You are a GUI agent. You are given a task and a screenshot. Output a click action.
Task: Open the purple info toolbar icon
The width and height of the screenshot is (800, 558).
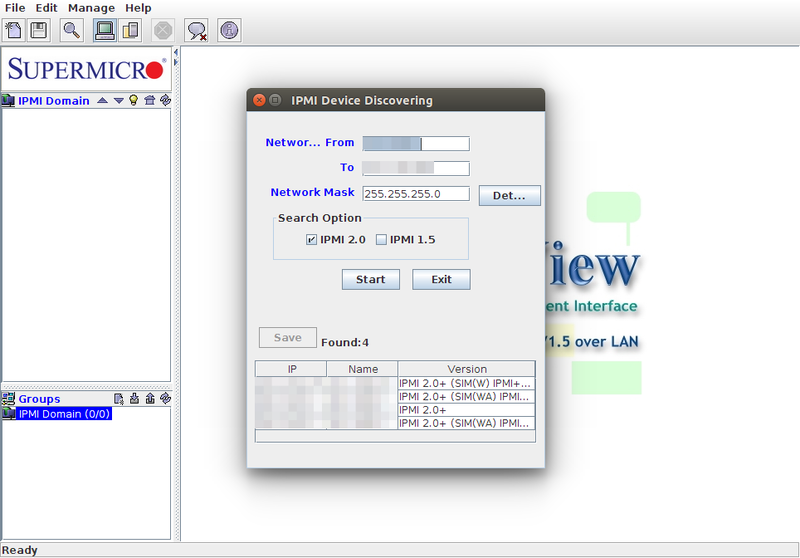[x=230, y=31]
